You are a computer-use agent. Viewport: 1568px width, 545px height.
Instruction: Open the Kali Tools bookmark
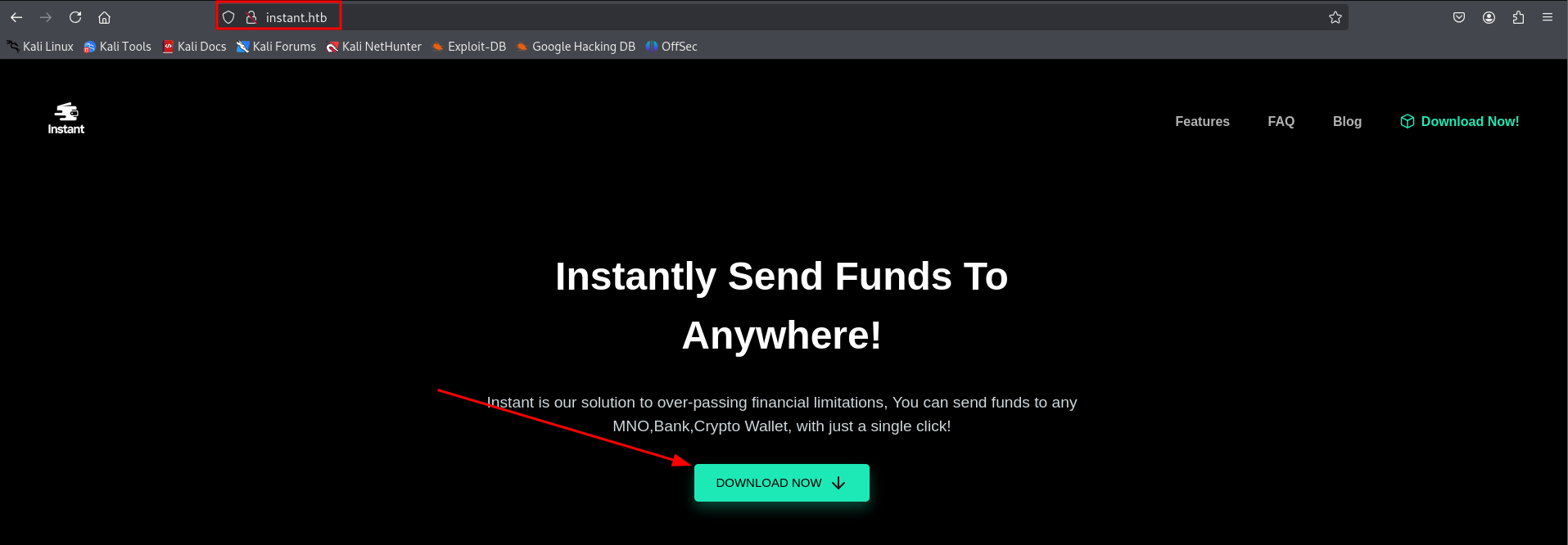pos(117,47)
